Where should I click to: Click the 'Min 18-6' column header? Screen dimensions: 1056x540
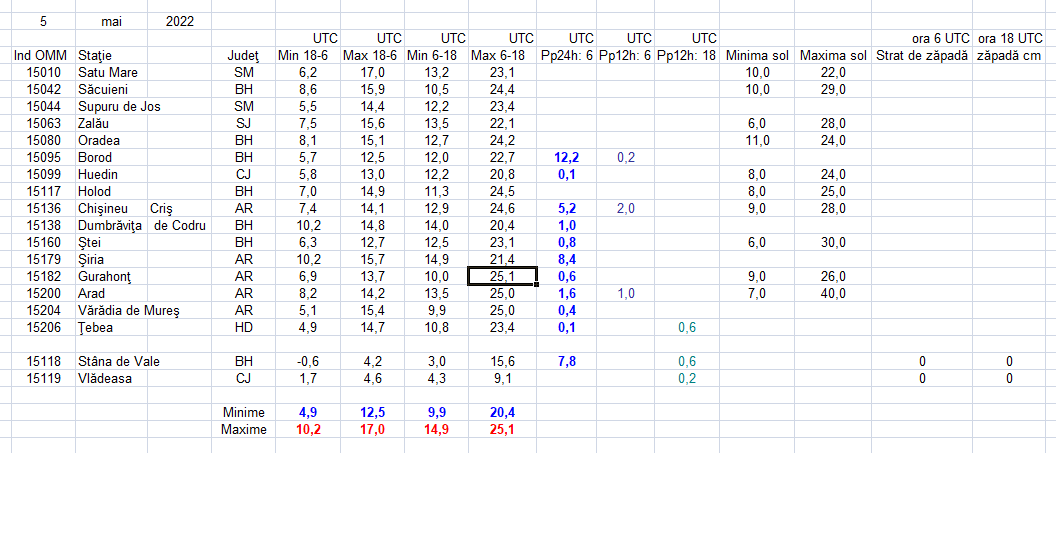point(308,56)
